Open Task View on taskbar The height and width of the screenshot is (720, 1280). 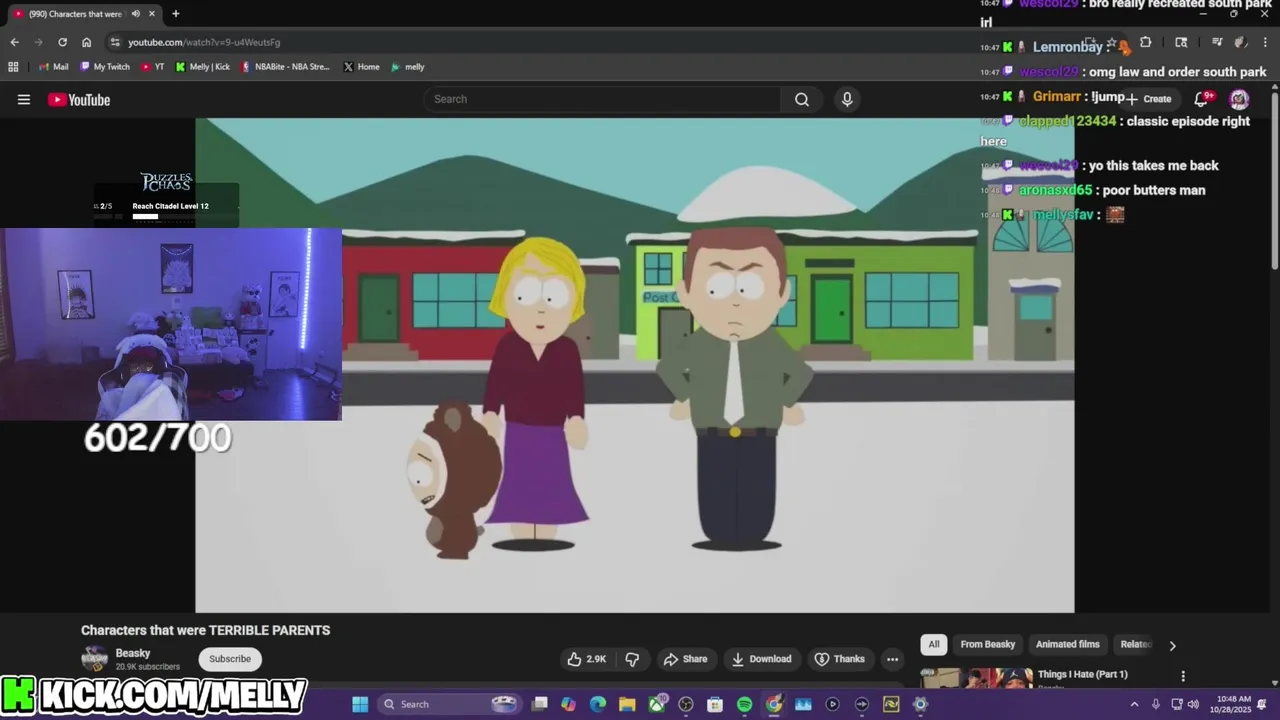coord(539,704)
